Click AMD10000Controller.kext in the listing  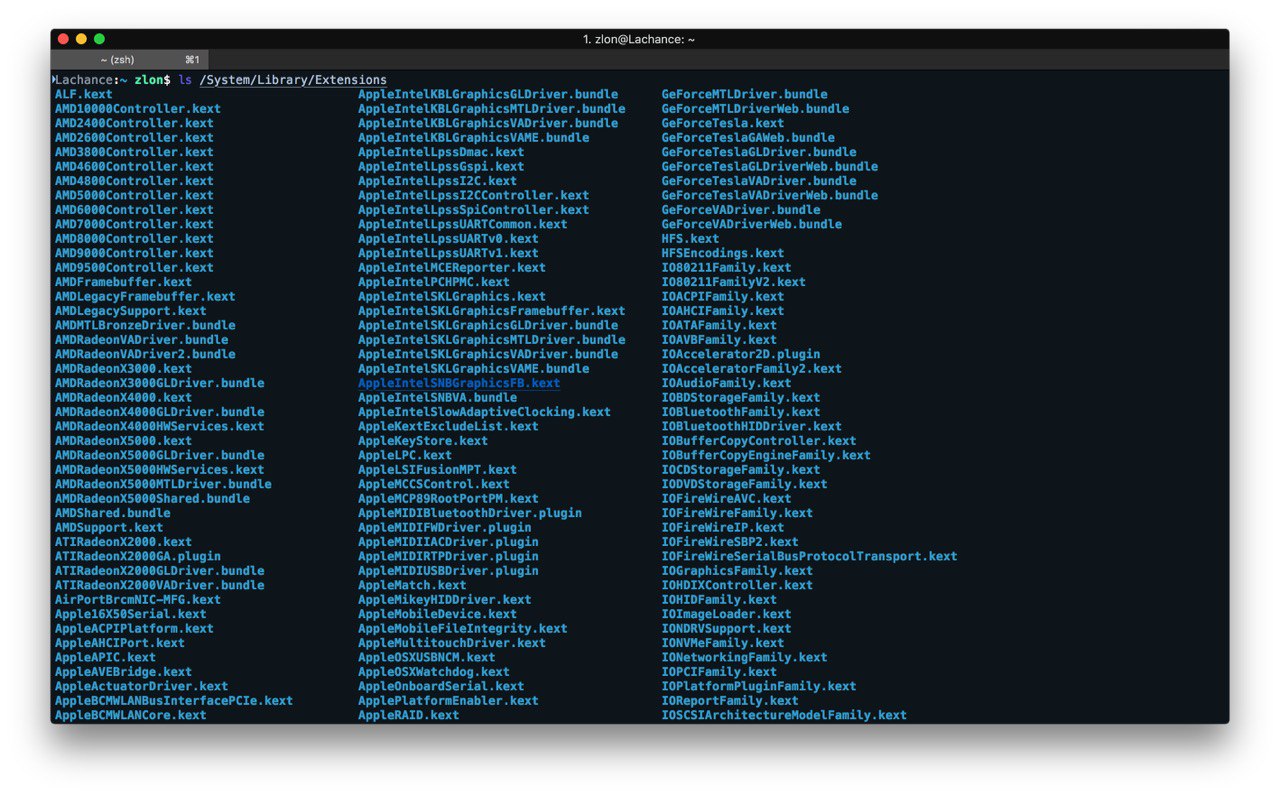coord(138,109)
